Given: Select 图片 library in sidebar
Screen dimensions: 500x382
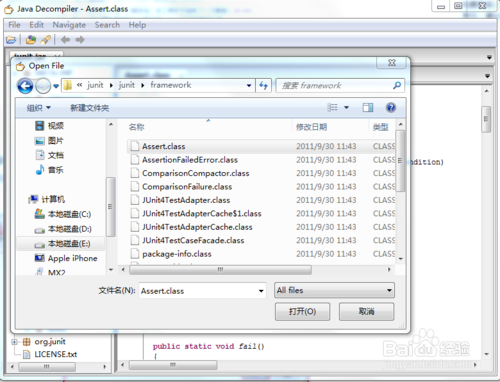Looking at the screenshot, I should 49,141.
